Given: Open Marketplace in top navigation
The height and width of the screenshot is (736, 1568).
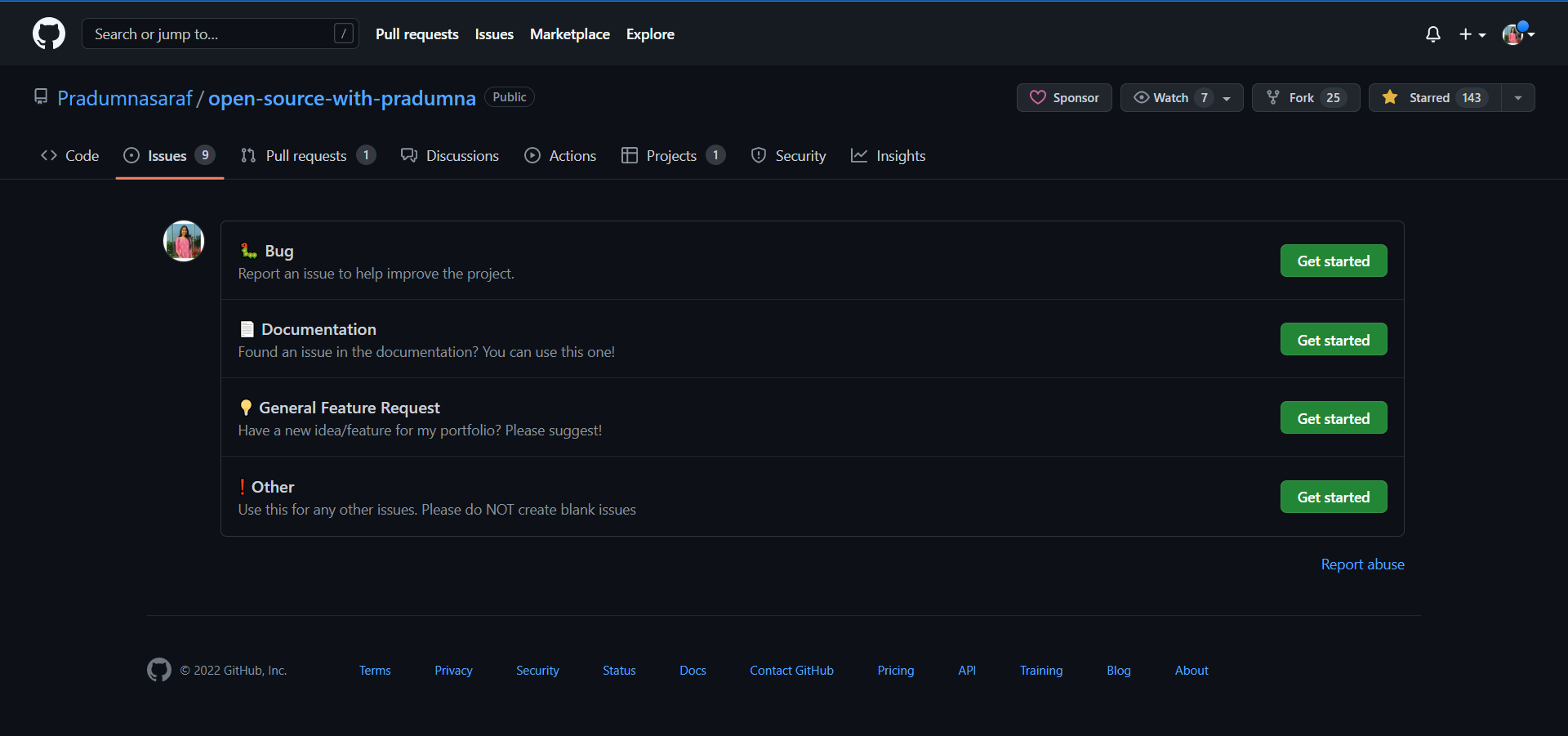Looking at the screenshot, I should point(570,34).
